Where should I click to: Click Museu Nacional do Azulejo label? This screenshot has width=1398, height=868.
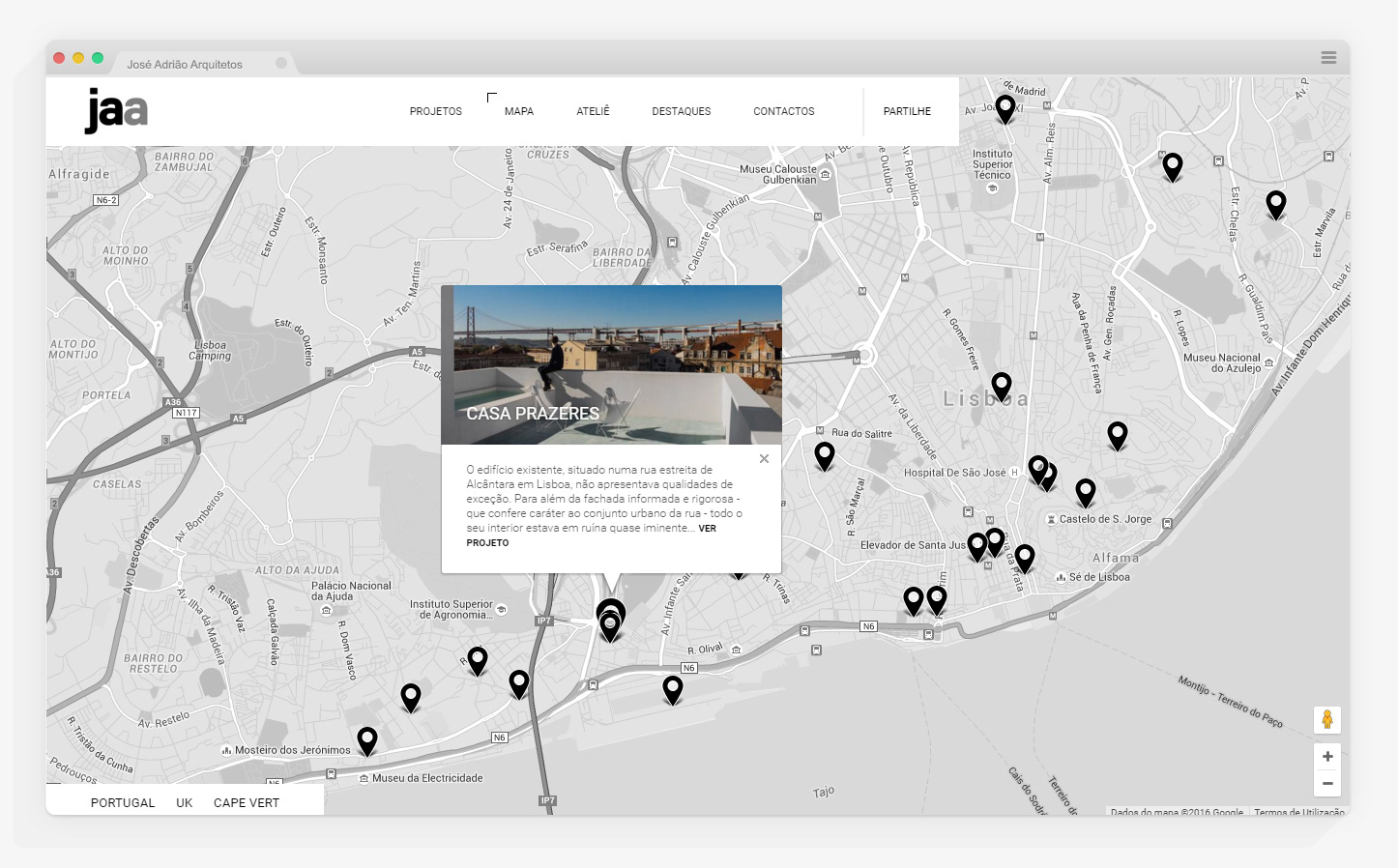[x=1222, y=362]
